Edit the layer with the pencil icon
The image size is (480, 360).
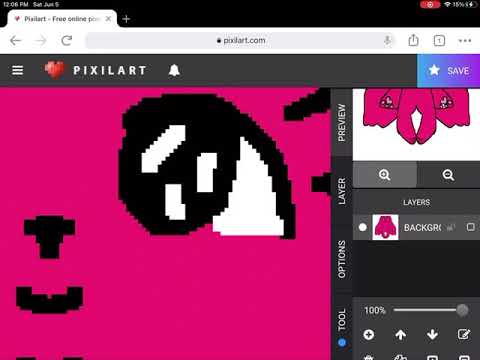464,334
